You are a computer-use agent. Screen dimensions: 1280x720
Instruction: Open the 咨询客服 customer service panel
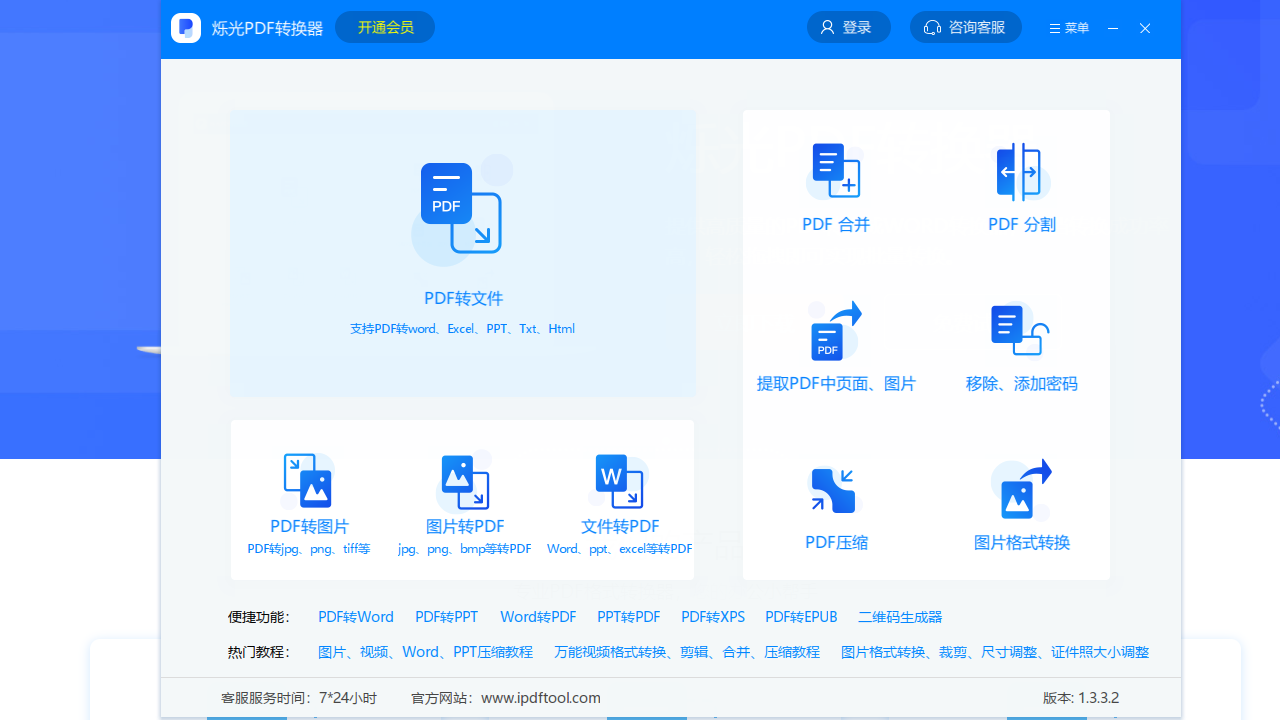(965, 27)
